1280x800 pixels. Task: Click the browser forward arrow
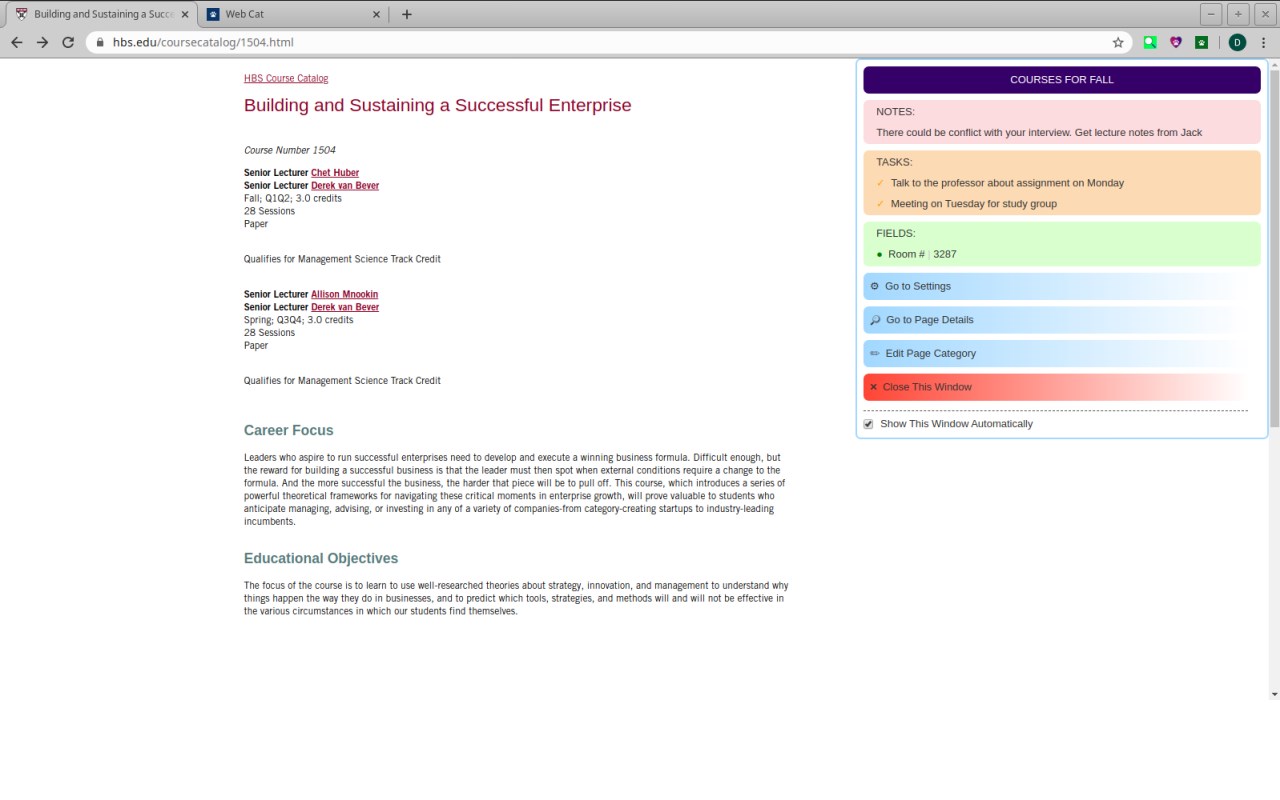[42, 42]
